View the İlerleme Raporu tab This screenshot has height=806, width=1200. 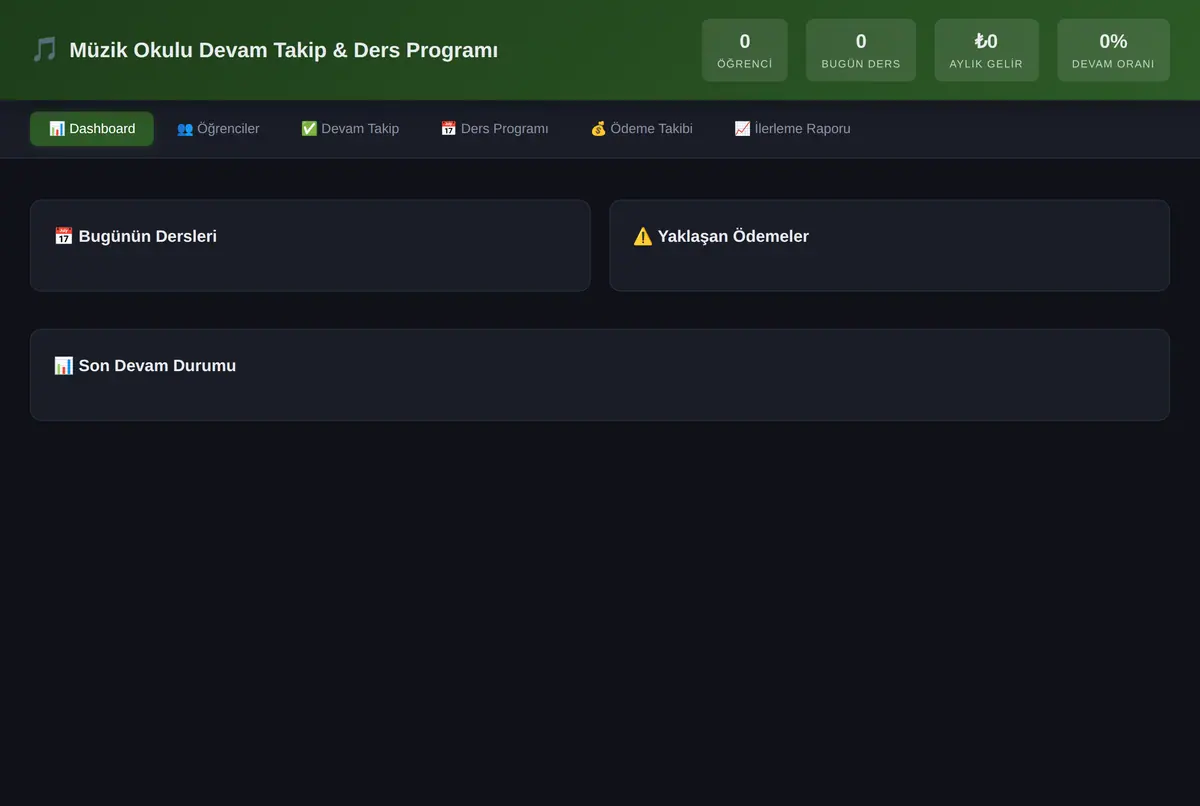pyautogui.click(x=792, y=129)
